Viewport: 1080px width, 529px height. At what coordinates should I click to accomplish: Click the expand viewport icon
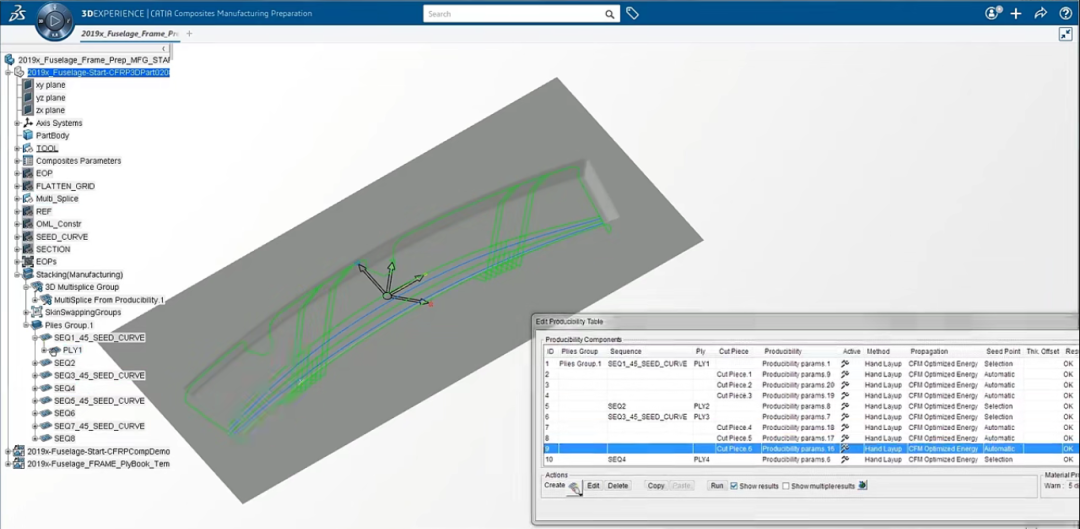pyautogui.click(x=1066, y=34)
